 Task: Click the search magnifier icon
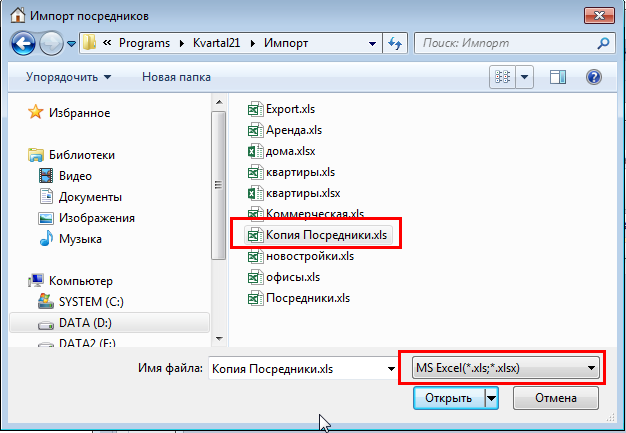click(x=603, y=44)
